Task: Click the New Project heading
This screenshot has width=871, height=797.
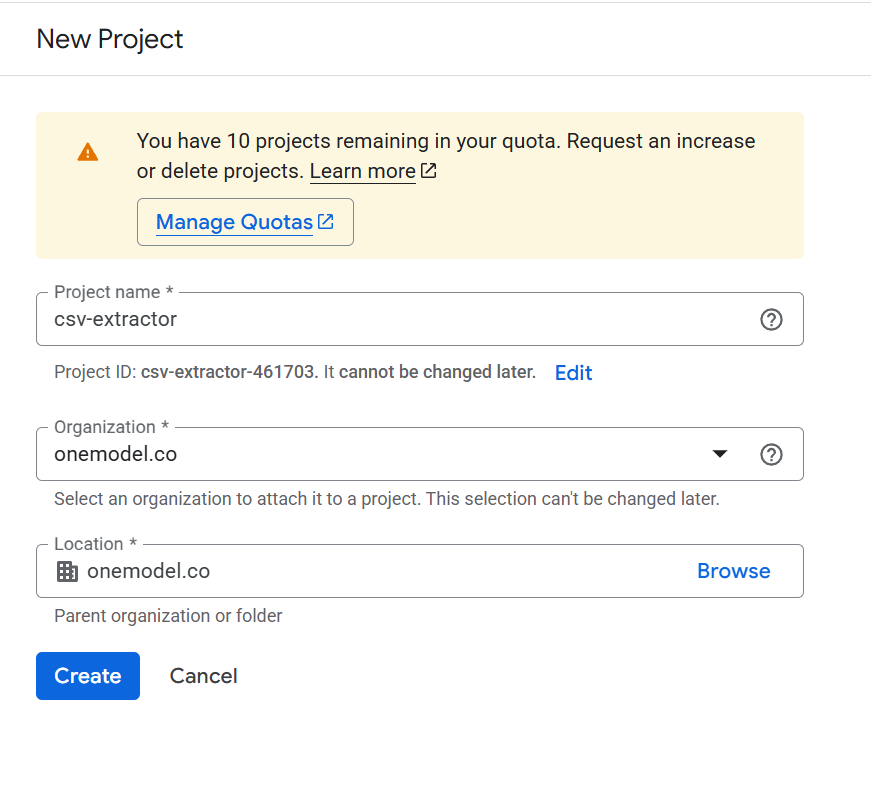Action: [x=110, y=39]
